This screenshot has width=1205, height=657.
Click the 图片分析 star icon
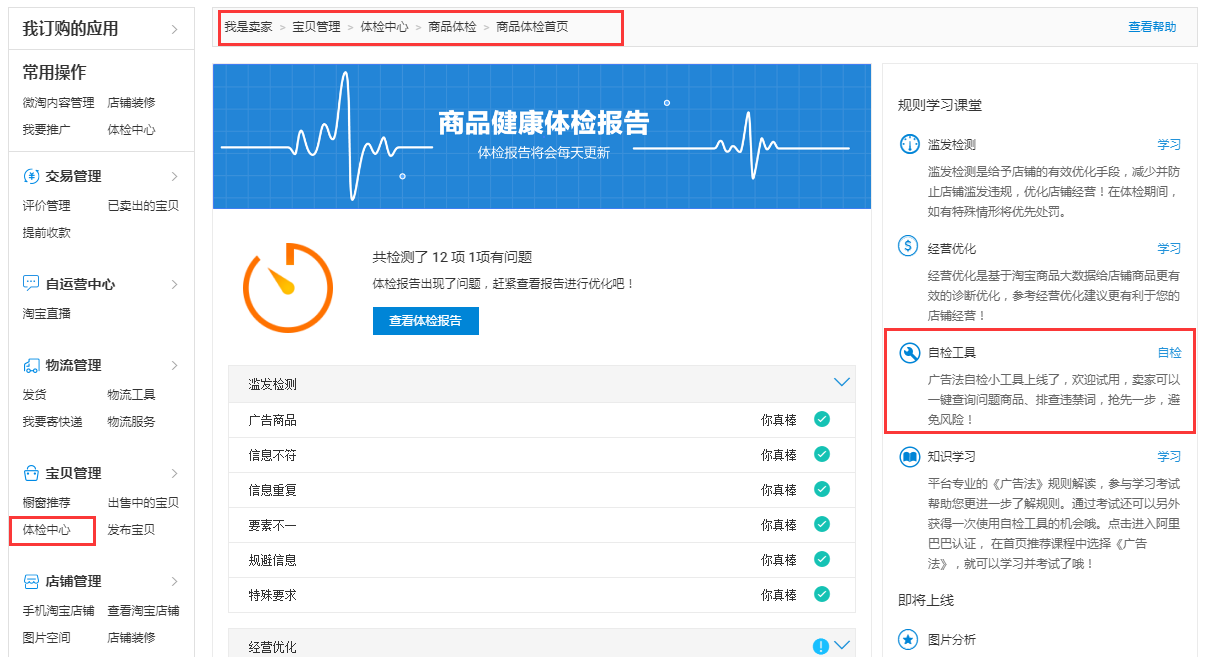click(909, 639)
